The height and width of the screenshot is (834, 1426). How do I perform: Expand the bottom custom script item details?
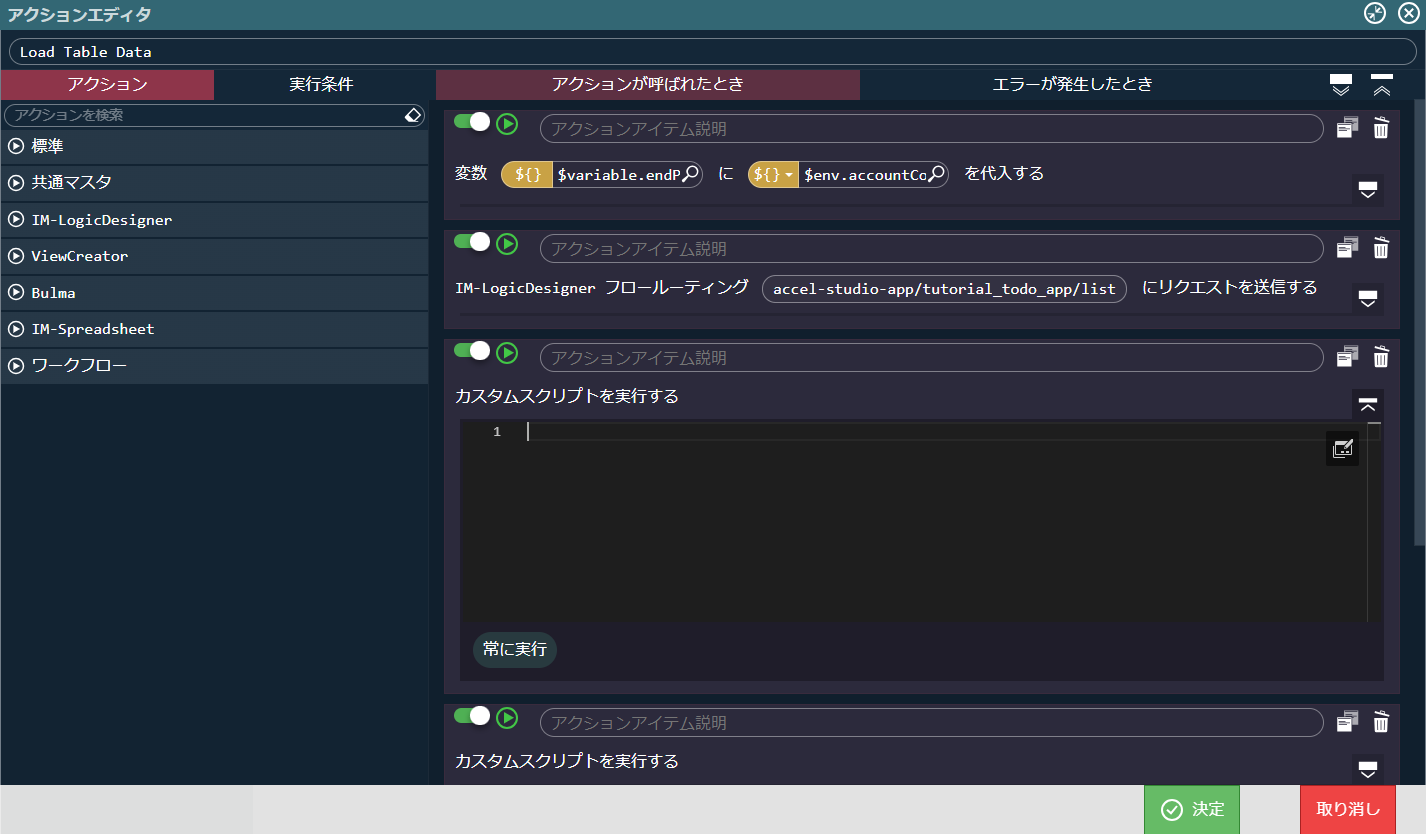(1368, 770)
